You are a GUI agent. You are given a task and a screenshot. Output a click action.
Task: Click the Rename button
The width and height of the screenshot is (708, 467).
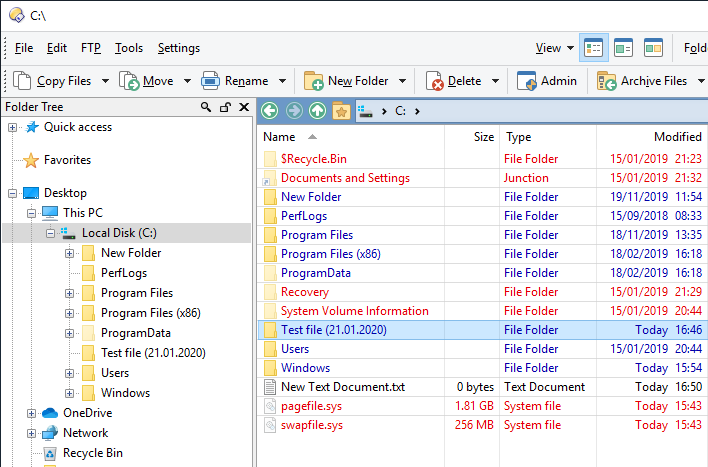coord(235,81)
